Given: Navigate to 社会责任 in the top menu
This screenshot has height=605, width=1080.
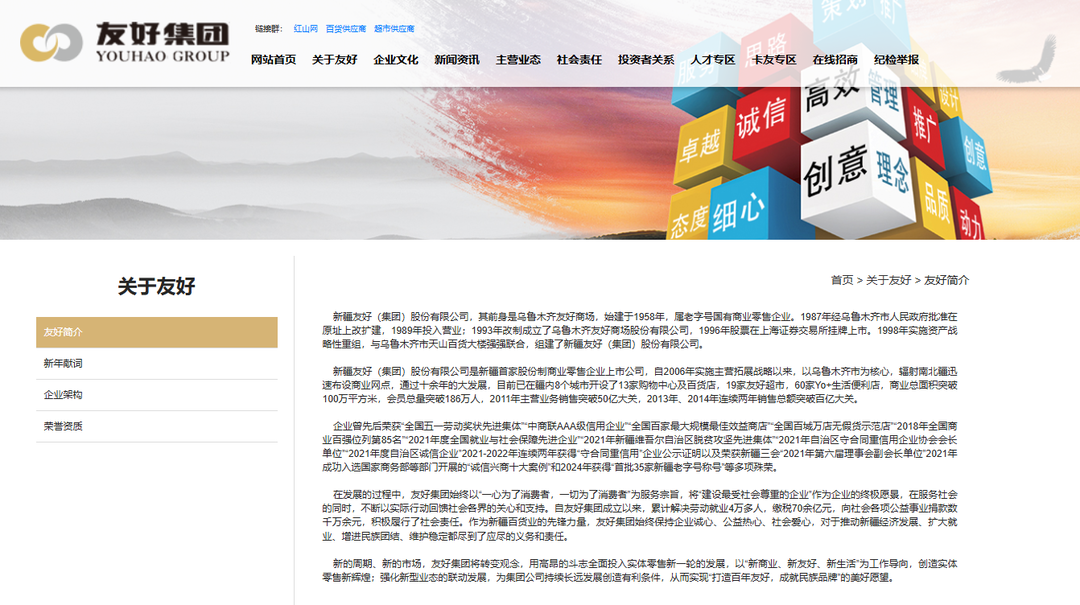Looking at the screenshot, I should (579, 60).
